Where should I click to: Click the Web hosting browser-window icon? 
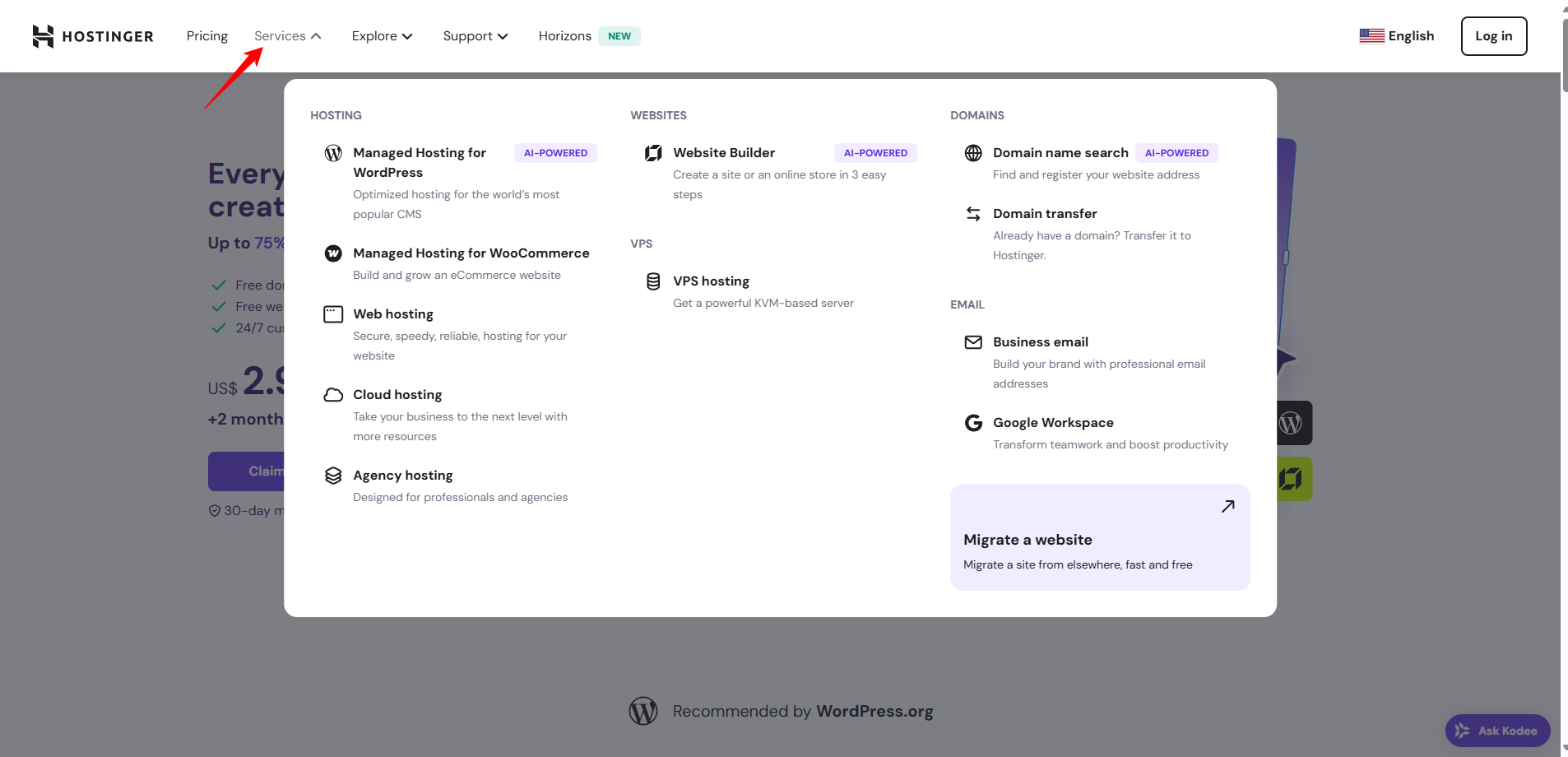[x=333, y=314]
